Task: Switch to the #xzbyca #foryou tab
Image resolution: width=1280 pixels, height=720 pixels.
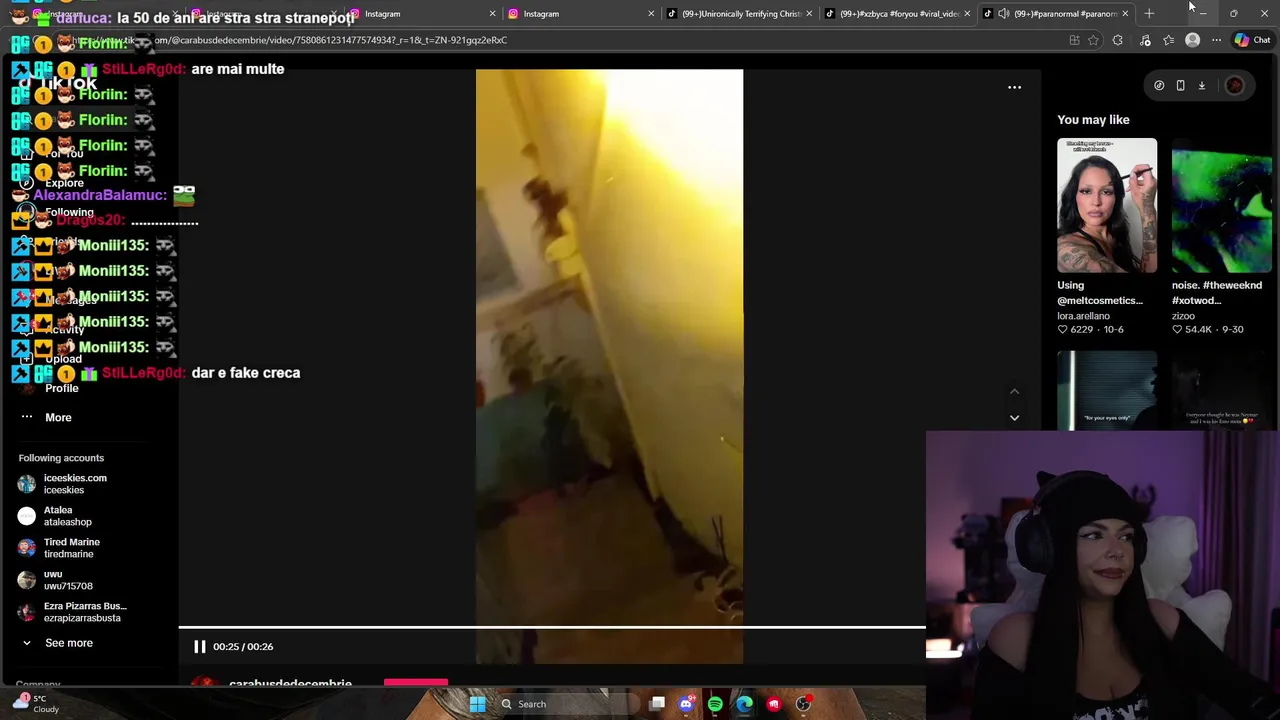Action: pyautogui.click(x=896, y=14)
